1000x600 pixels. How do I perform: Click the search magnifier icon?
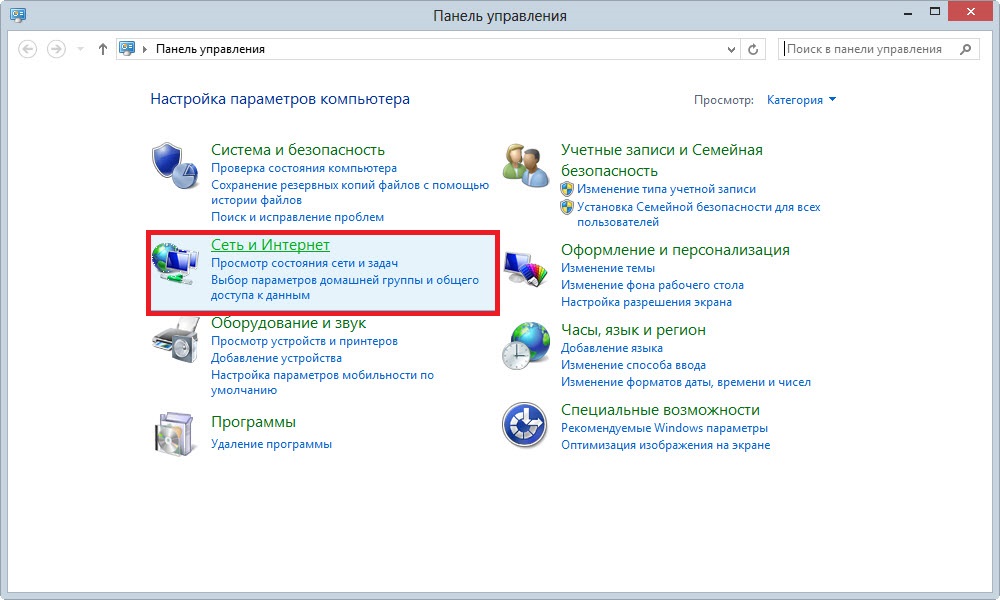966,49
